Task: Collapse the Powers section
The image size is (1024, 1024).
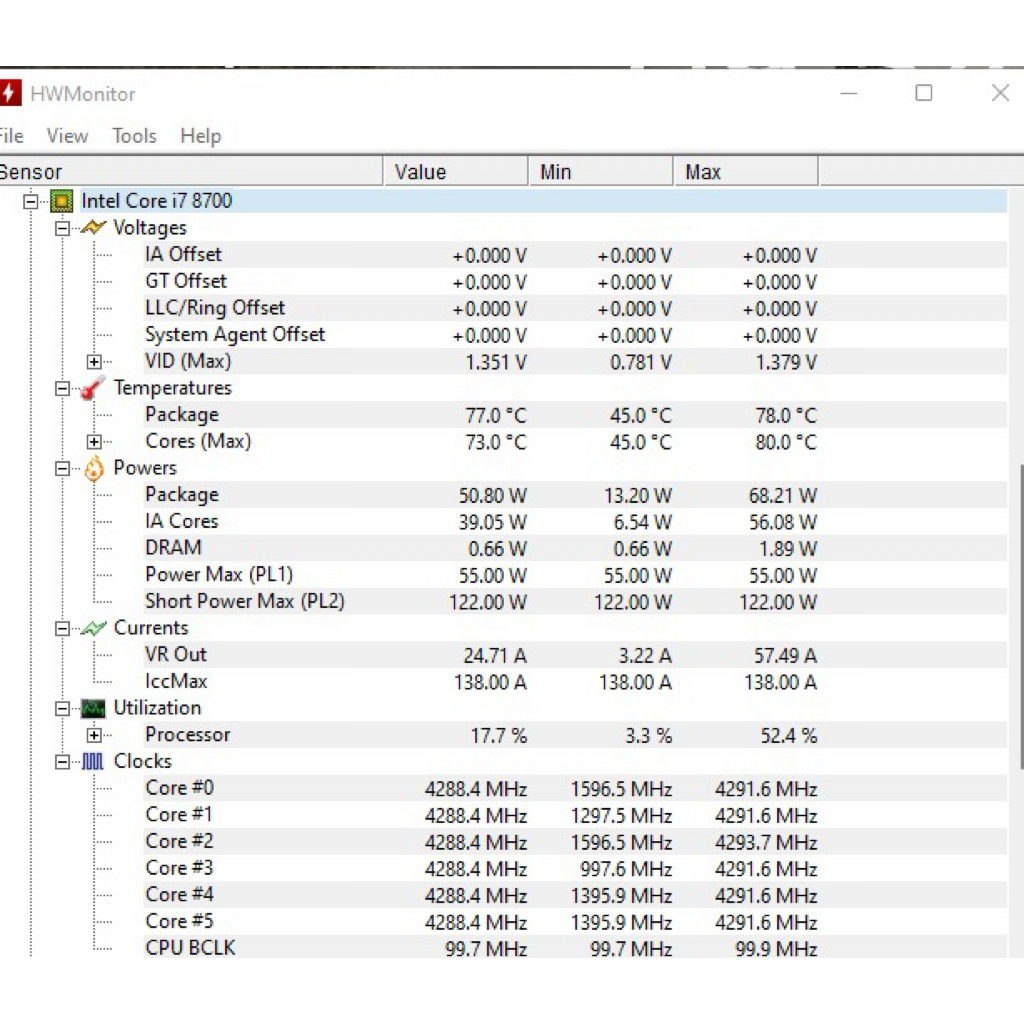Action: click(x=62, y=469)
